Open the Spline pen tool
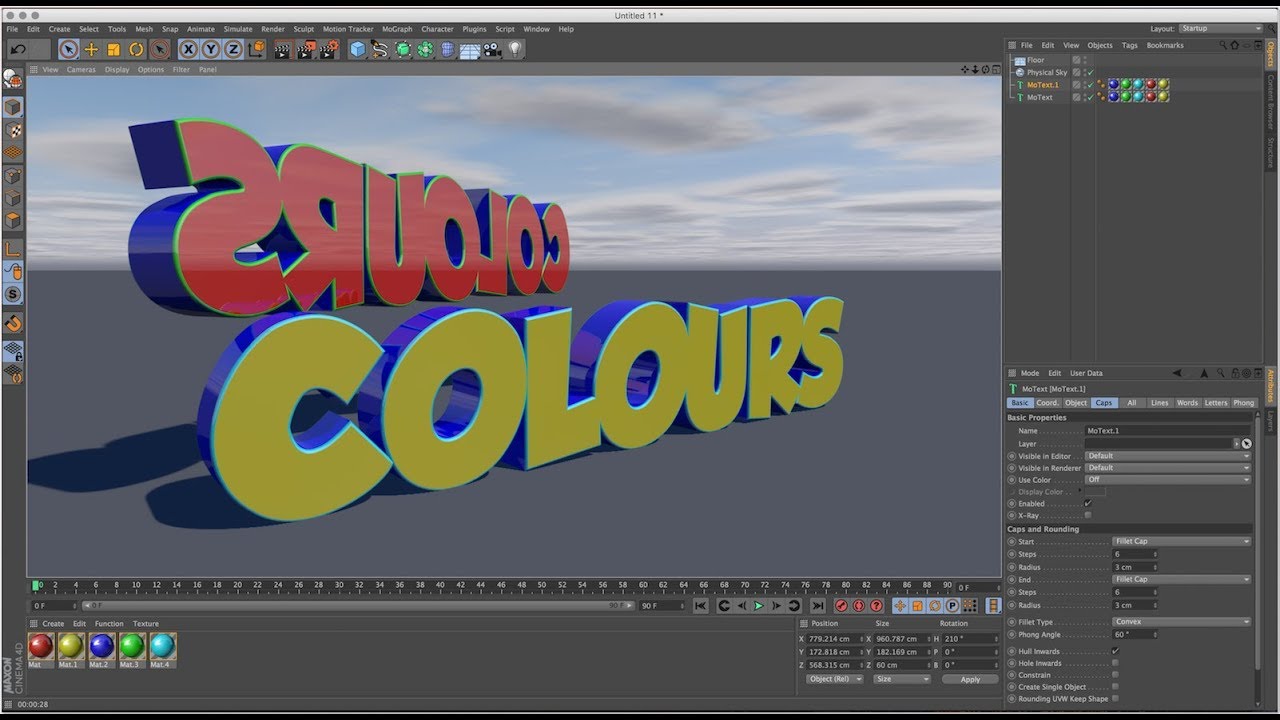 point(380,49)
